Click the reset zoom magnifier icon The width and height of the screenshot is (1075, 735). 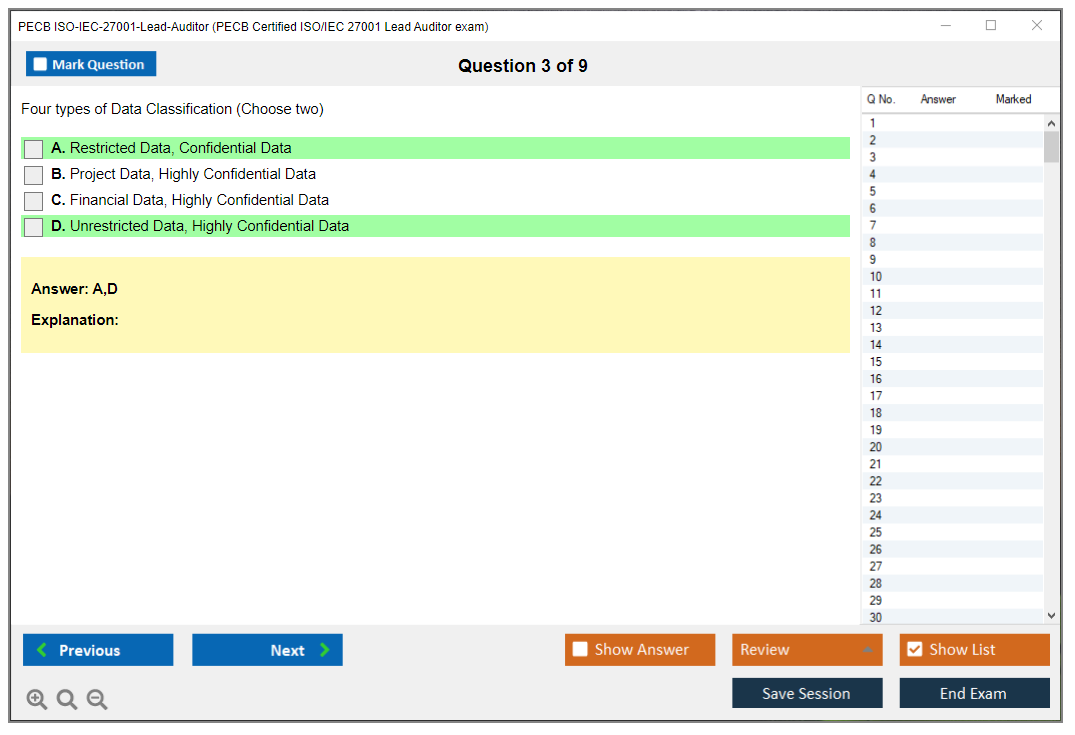tap(67, 700)
